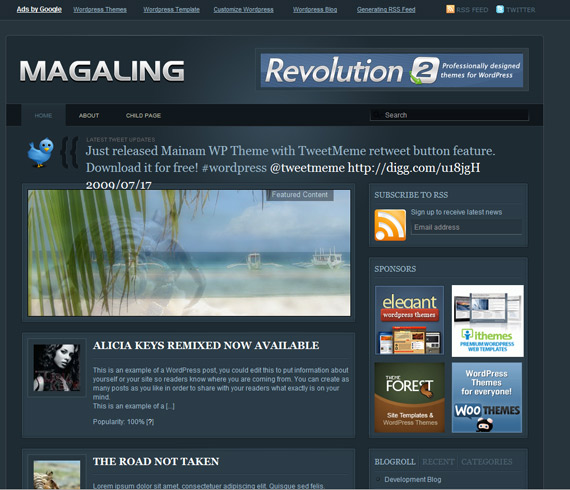Open the Wordpress Template ad link
The height and width of the screenshot is (490, 570).
coord(171,10)
